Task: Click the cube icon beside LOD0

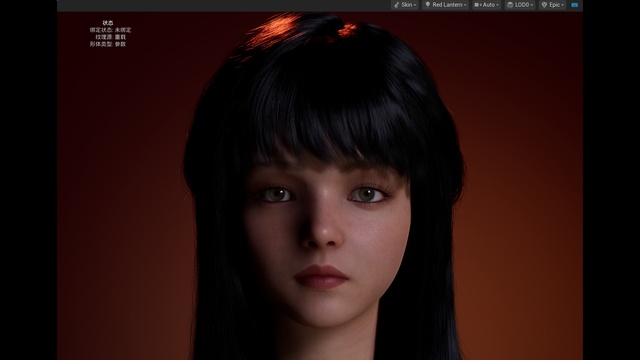Action: (510, 5)
